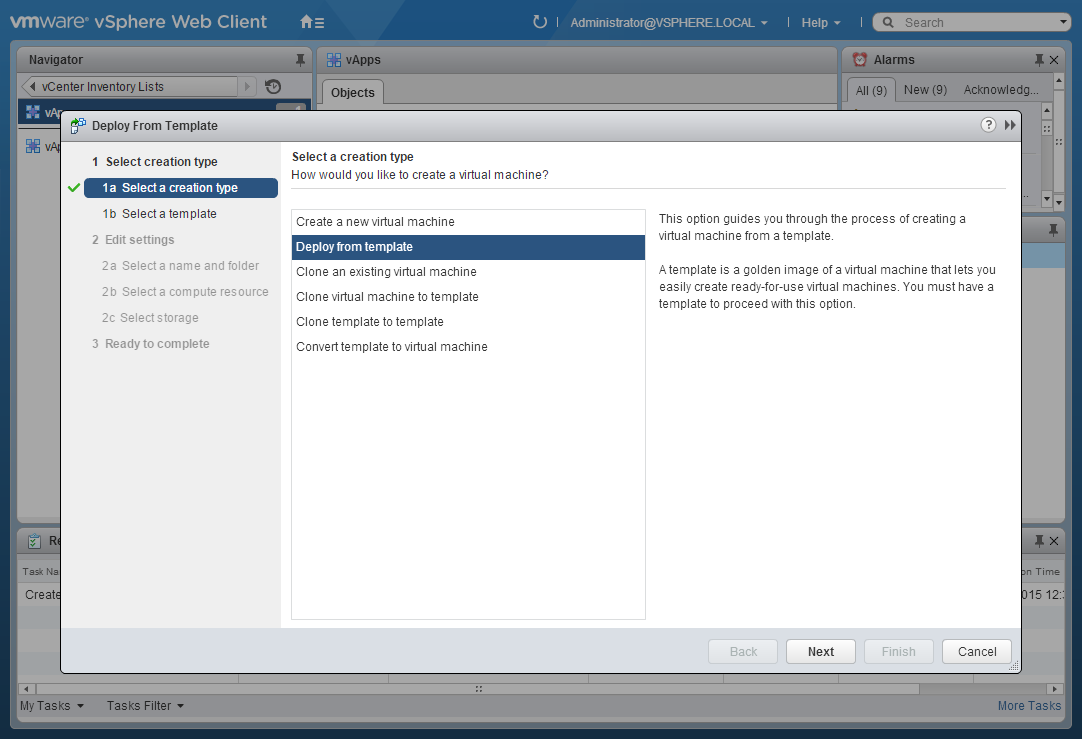Open the Help dropdown menu
The image size is (1082, 739).
point(820,23)
